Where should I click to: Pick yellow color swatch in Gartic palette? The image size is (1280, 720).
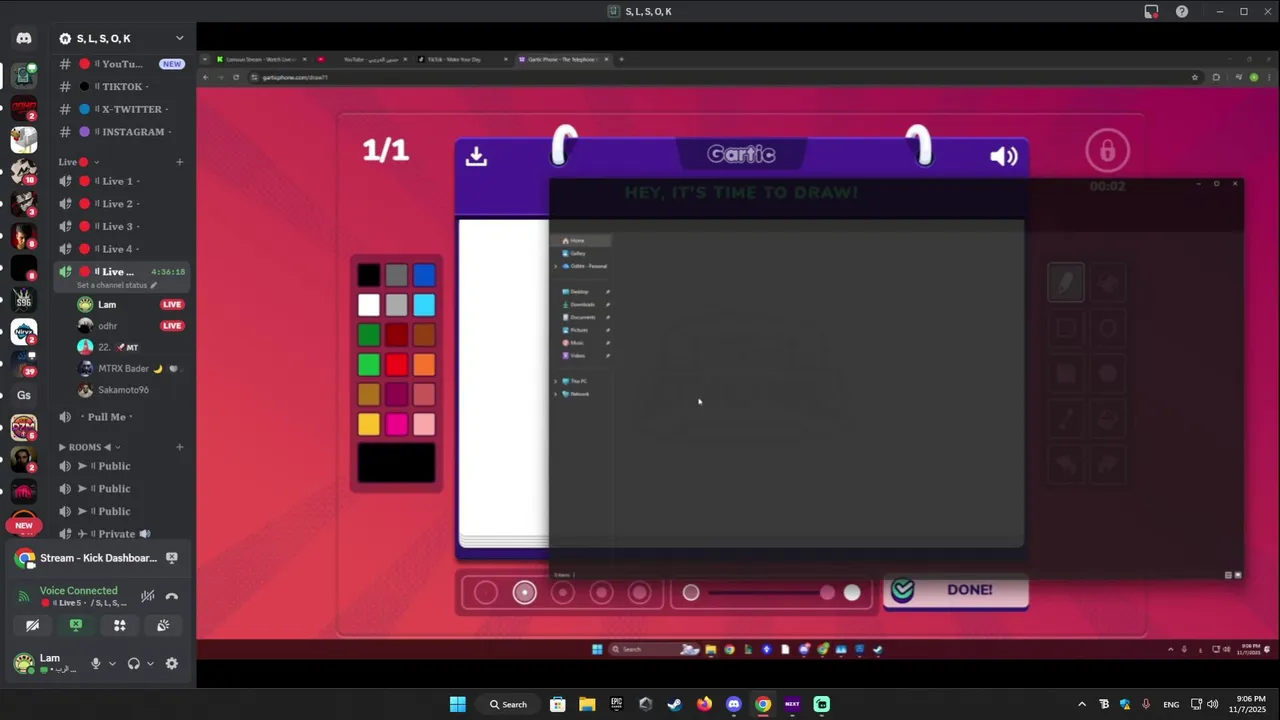click(x=369, y=425)
